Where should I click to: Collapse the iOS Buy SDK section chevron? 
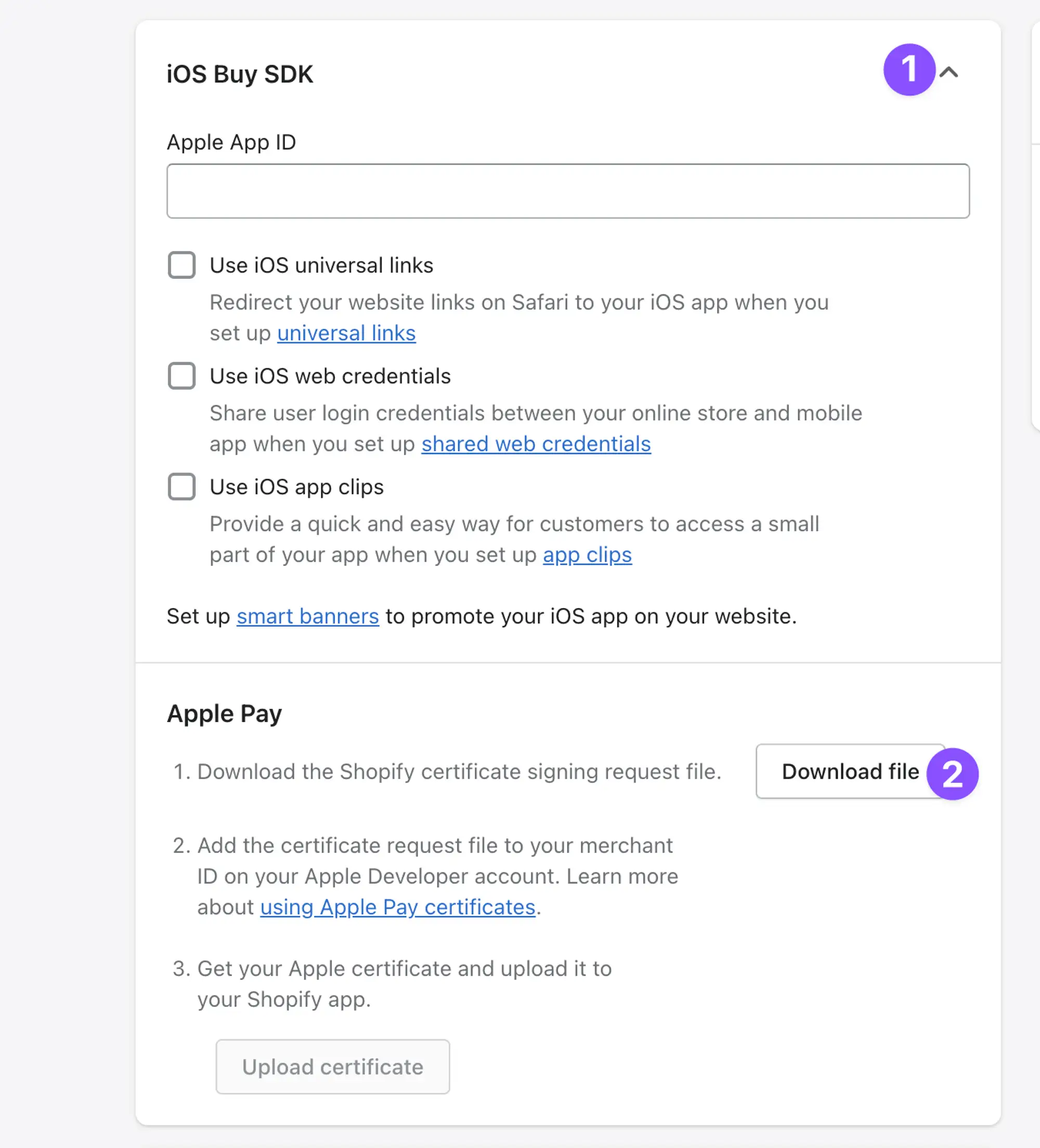(x=949, y=72)
